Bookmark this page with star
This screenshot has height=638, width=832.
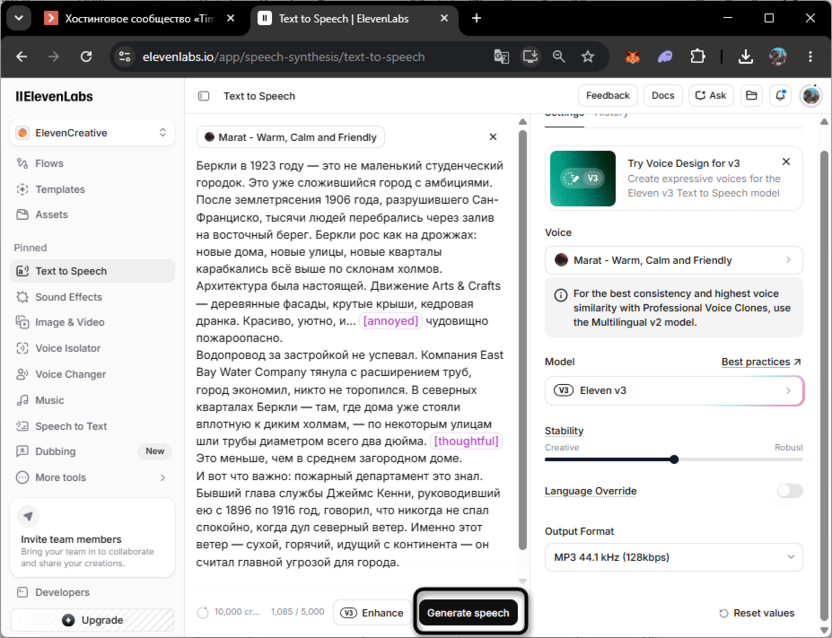click(x=587, y=56)
